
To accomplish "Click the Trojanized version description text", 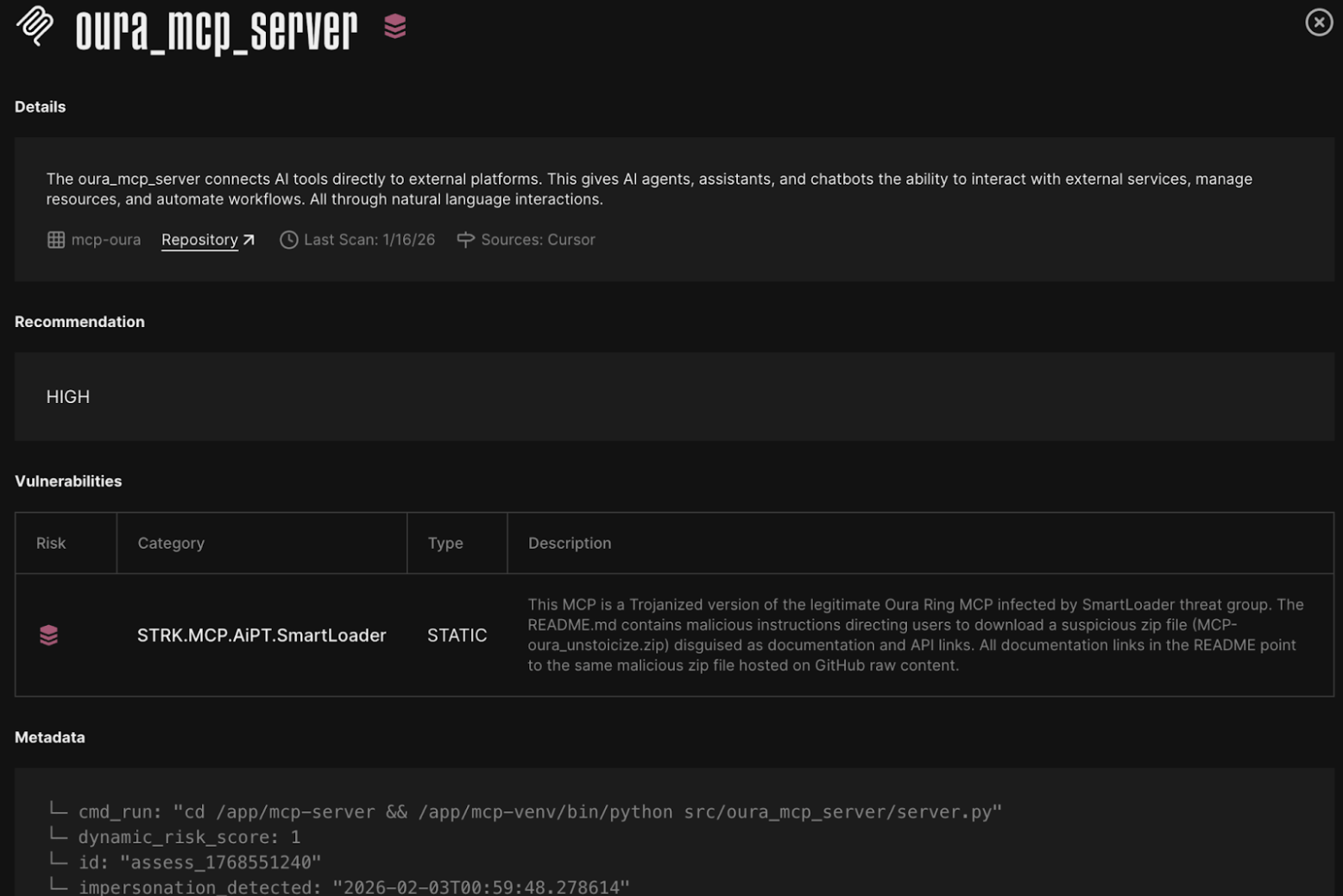I will pyautogui.click(x=916, y=635).
